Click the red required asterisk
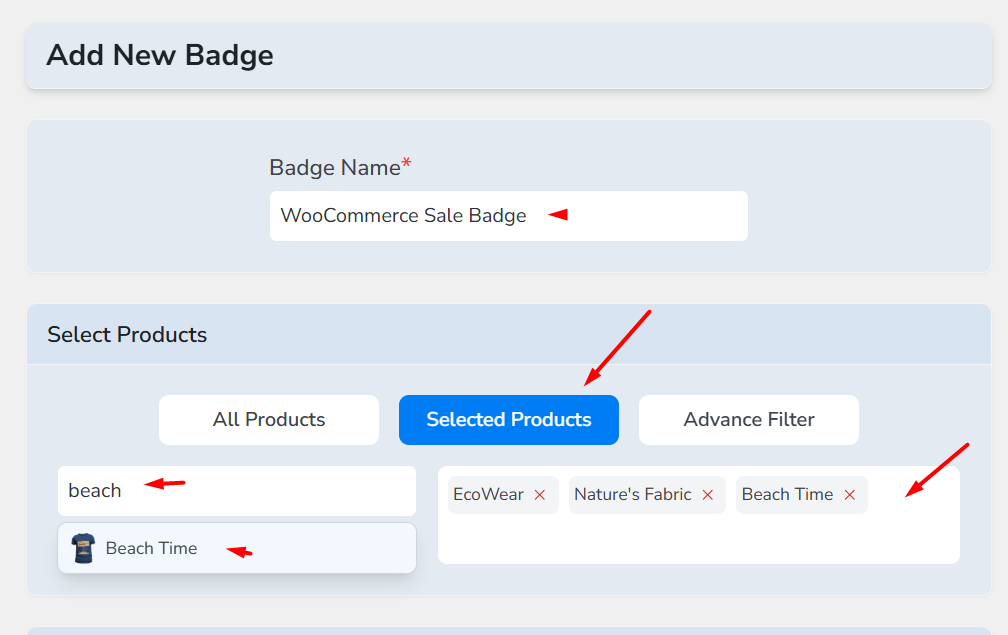1008x635 pixels. [407, 164]
